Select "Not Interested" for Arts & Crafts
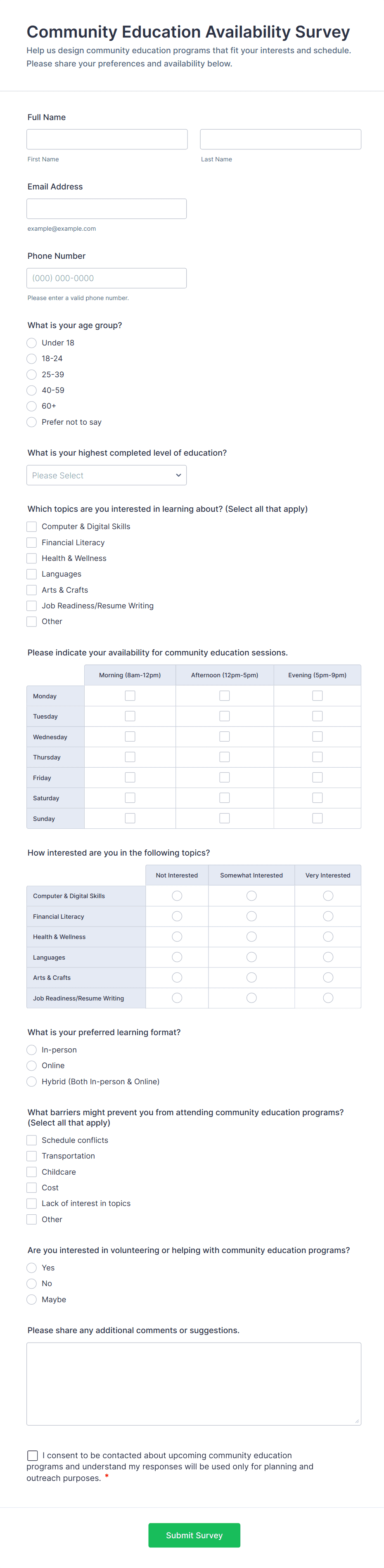The image size is (384, 1568). coord(176,977)
